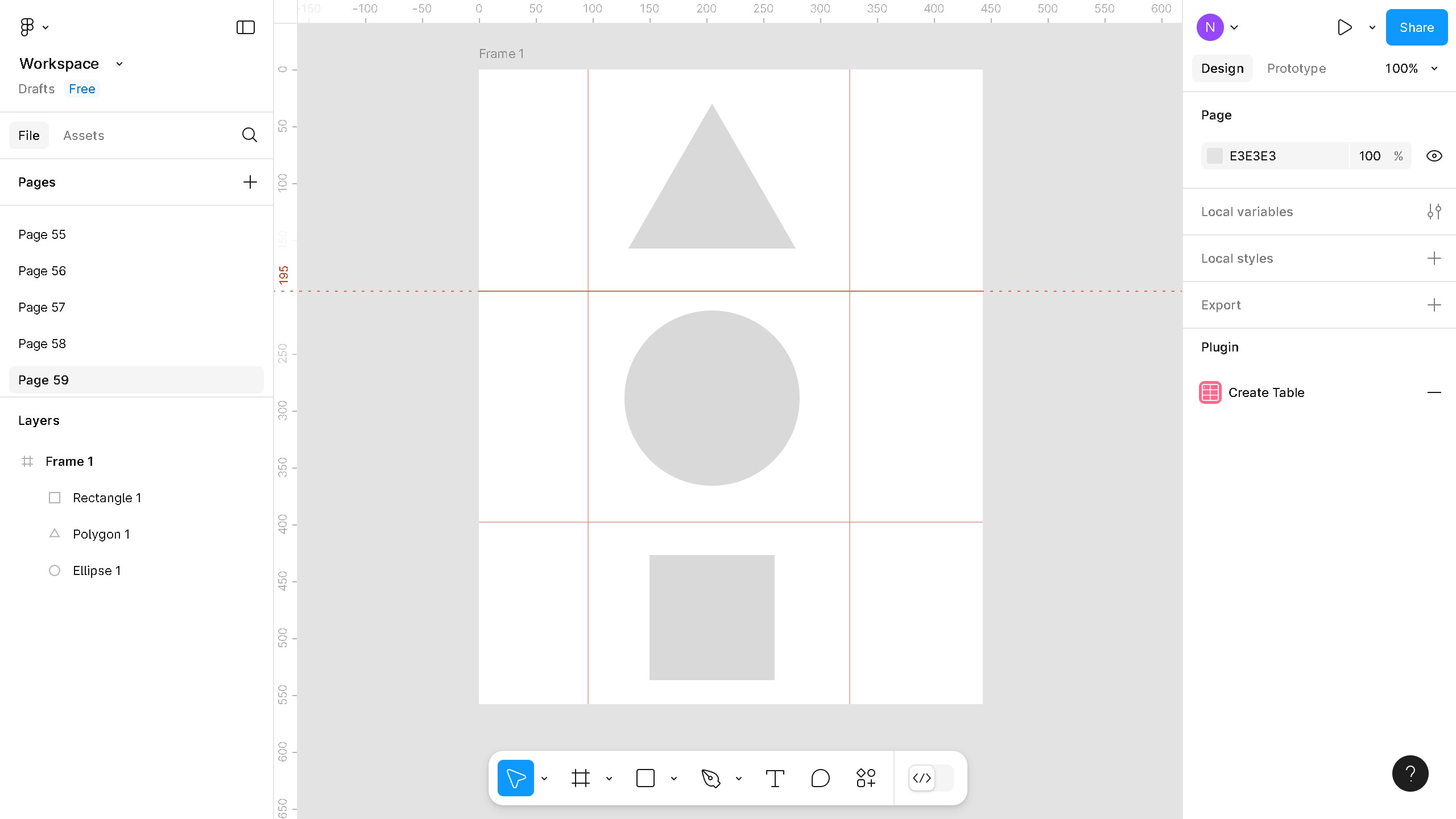This screenshot has width=1456, height=819.
Task: Remove the Create Table plugin
Action: click(x=1435, y=392)
